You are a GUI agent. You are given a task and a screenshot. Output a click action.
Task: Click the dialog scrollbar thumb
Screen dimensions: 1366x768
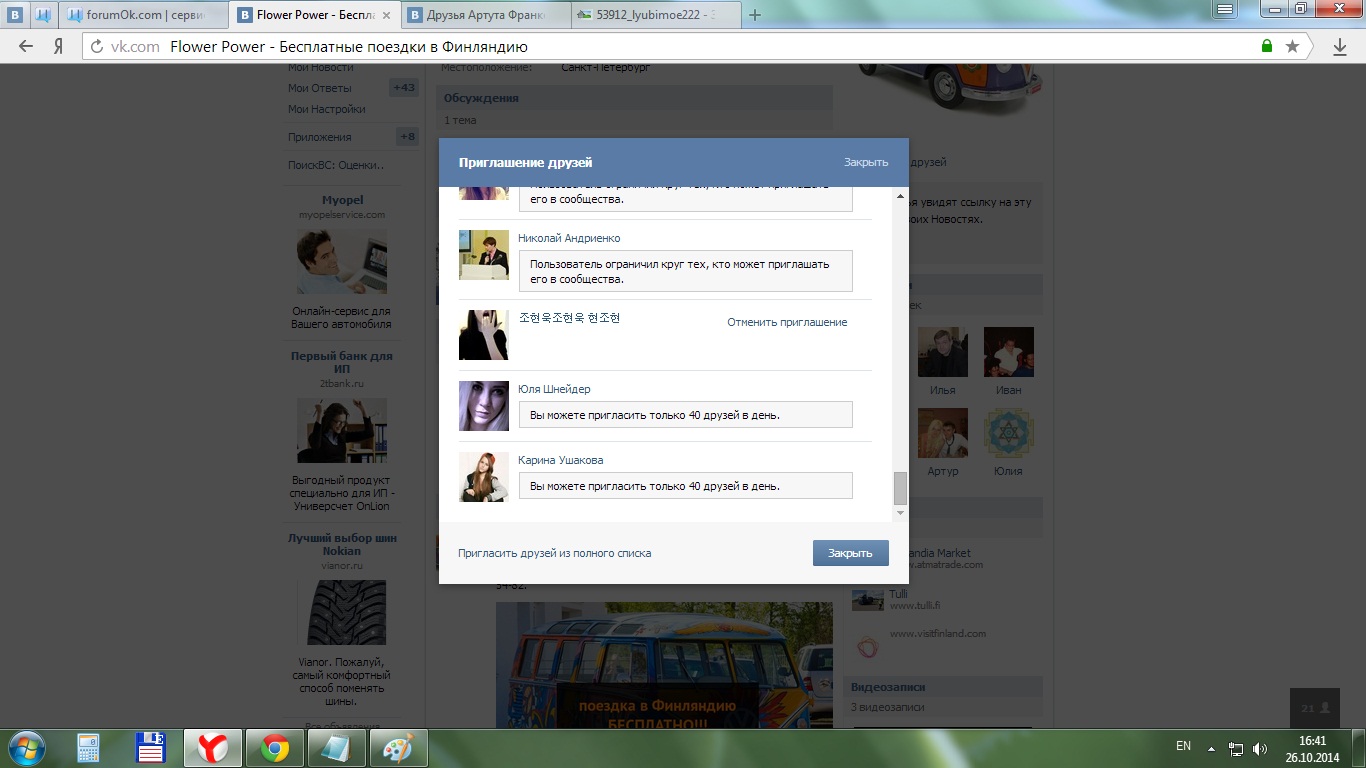[900, 488]
